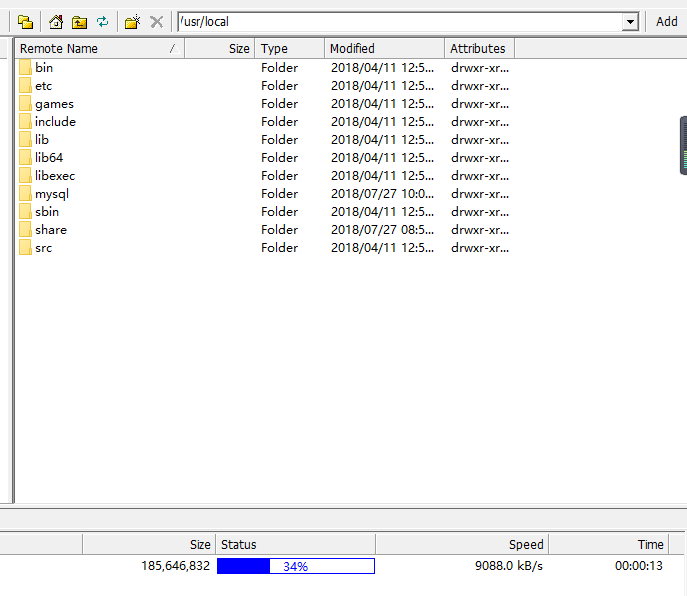Click the delete (X) toolbar icon

(156, 21)
